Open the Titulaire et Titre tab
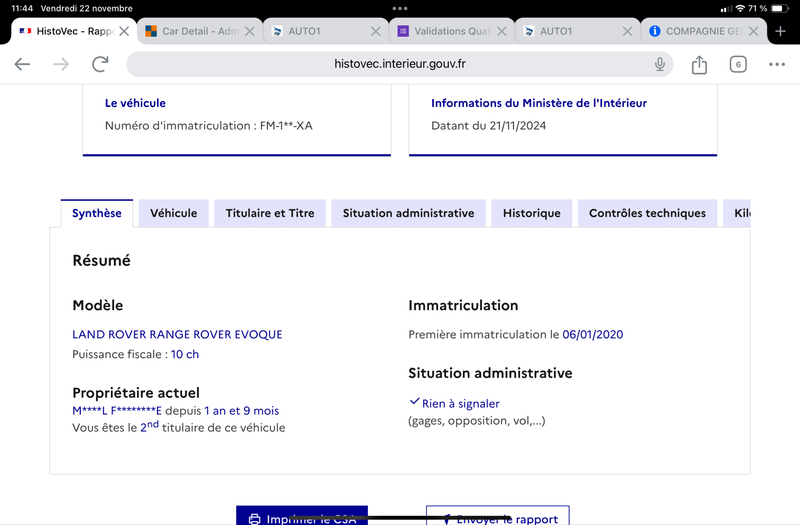 (270, 213)
